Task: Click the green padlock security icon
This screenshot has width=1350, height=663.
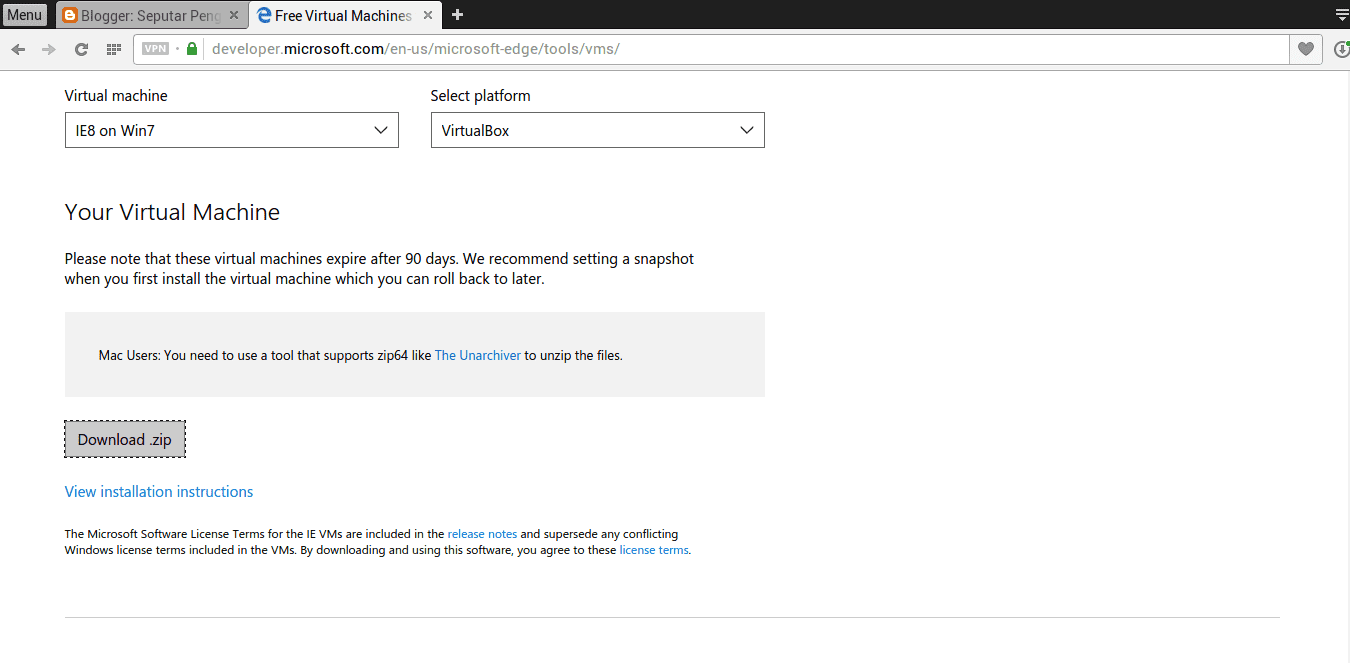Action: (x=192, y=49)
